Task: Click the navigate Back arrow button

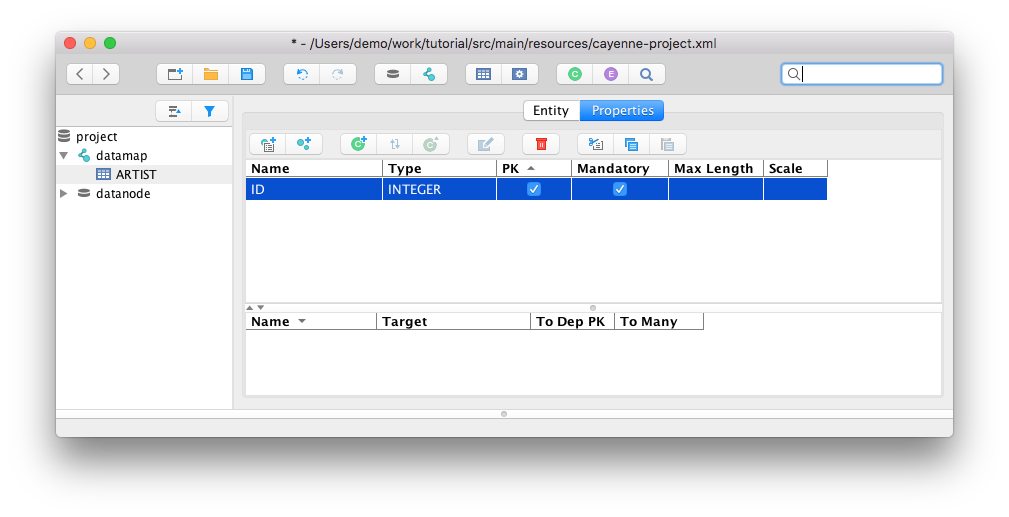Action: (x=80, y=74)
